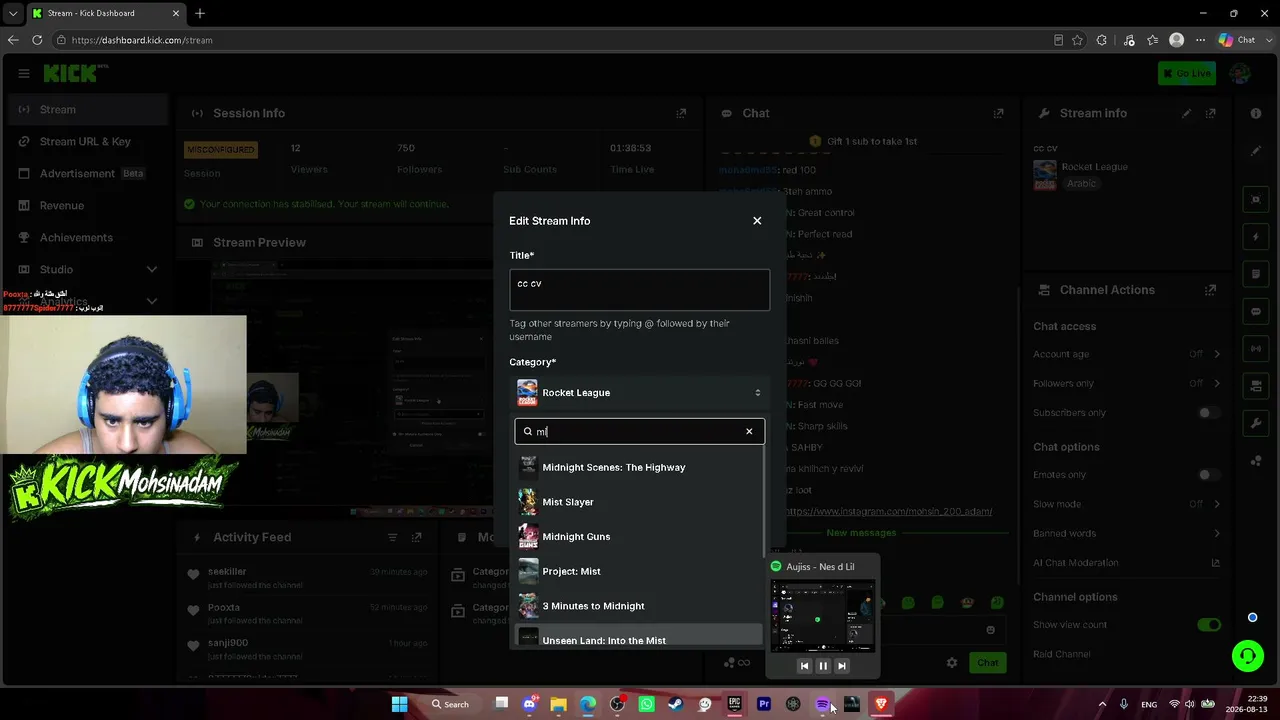Toggle Subscribers only chat mode
The image size is (1280, 720).
point(1209,413)
